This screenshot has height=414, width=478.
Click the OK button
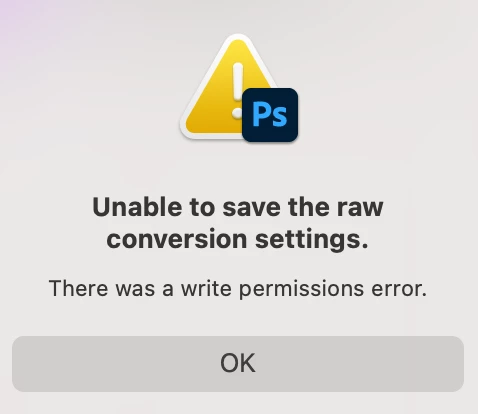click(238, 364)
